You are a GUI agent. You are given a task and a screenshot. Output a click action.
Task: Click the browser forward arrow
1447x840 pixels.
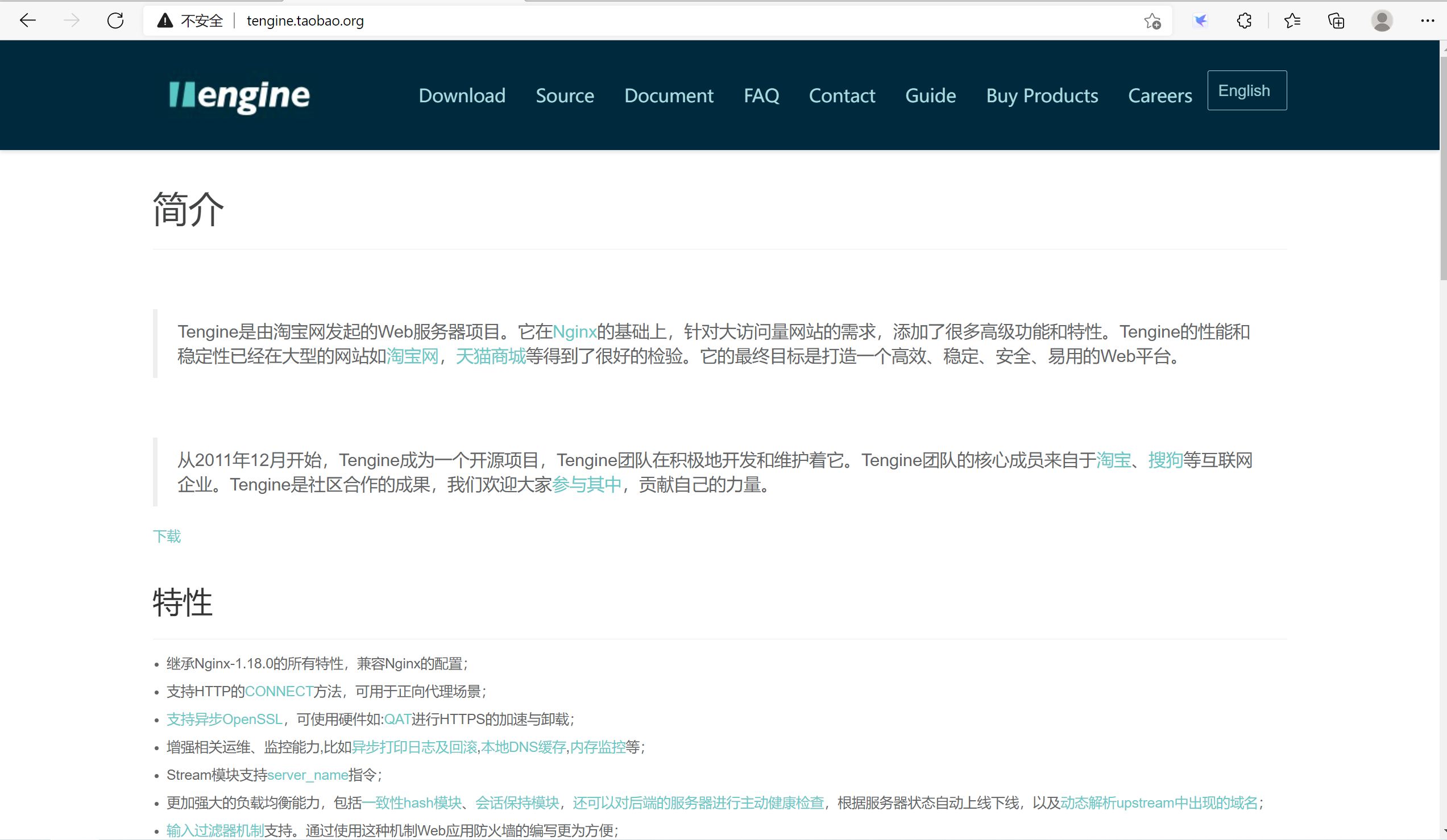[x=72, y=20]
